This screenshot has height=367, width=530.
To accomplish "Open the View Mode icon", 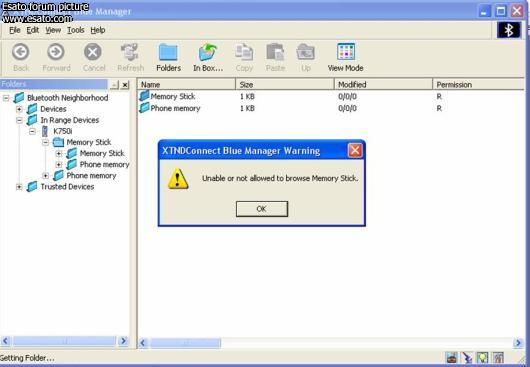I will pyautogui.click(x=346, y=52).
